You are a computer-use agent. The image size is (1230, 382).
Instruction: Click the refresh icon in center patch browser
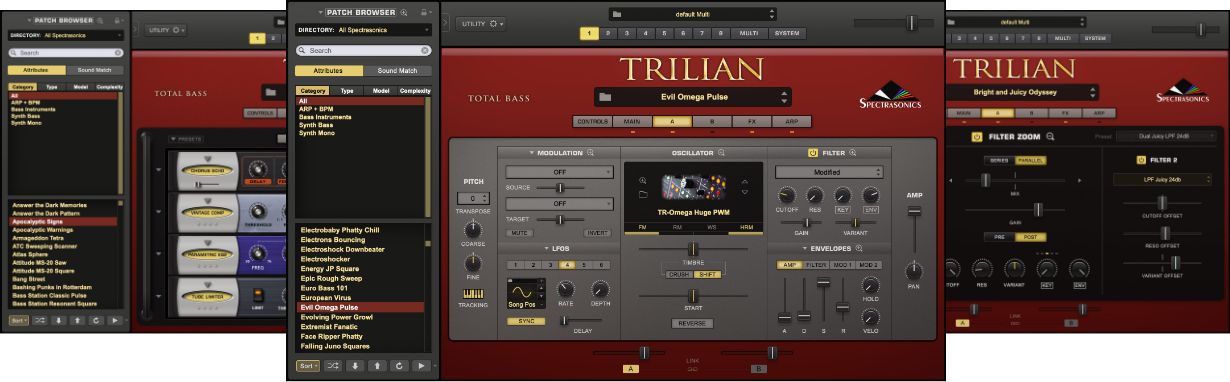pos(399,366)
